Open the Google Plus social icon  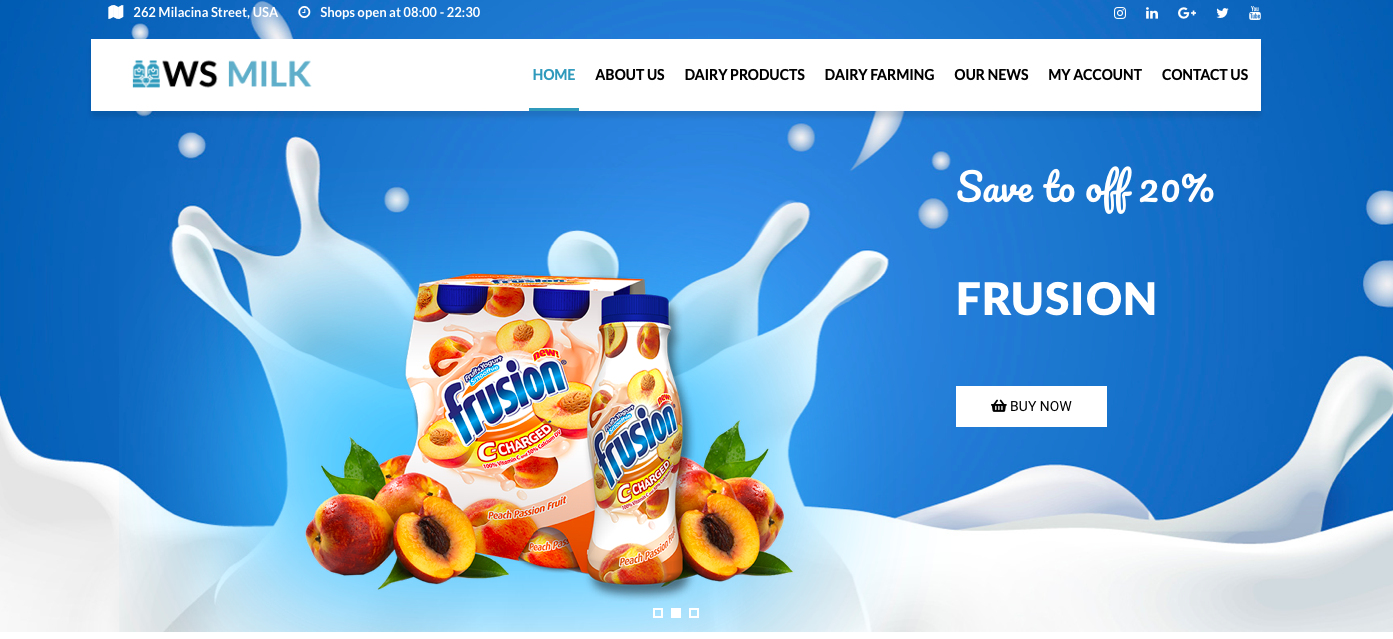coord(1187,13)
